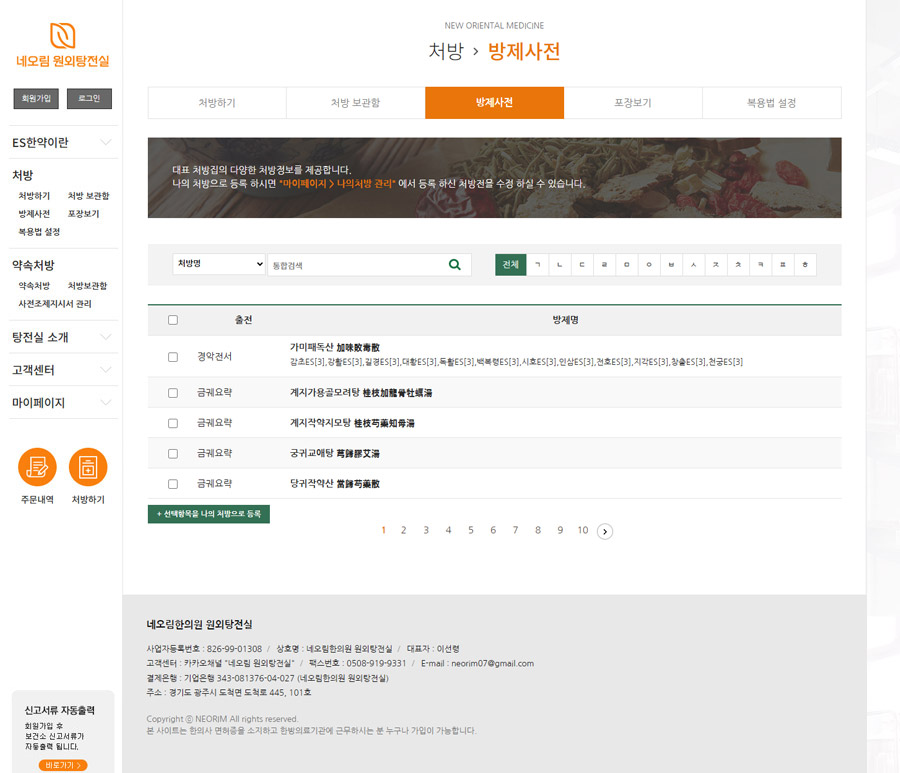Filter by consonant ㅇ
The width and height of the screenshot is (900, 773).
[x=649, y=265]
